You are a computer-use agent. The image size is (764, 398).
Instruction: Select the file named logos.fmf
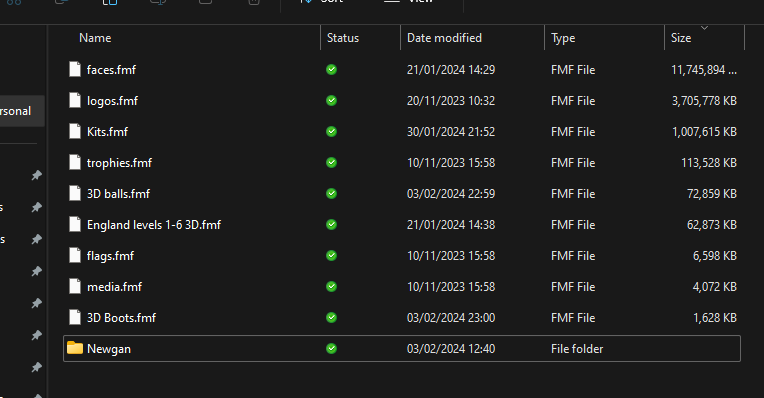click(112, 101)
